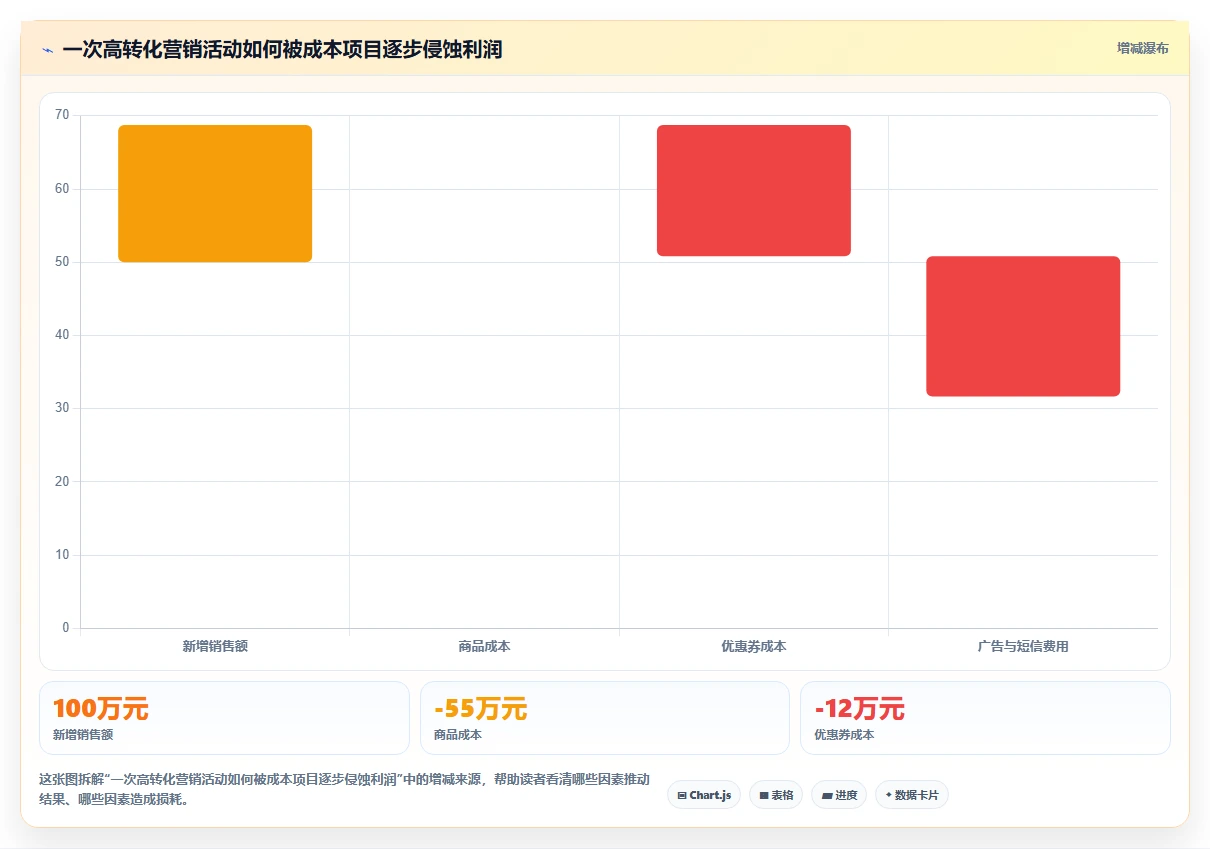This screenshot has height=849, width=1210.
Task: Click the 新增销售额 axis label
Action: pos(215,646)
